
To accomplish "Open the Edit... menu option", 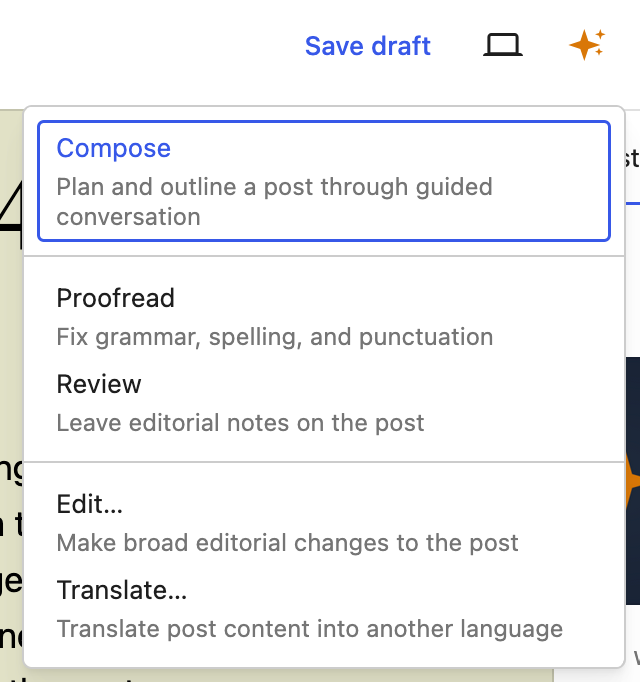I will tap(90, 504).
